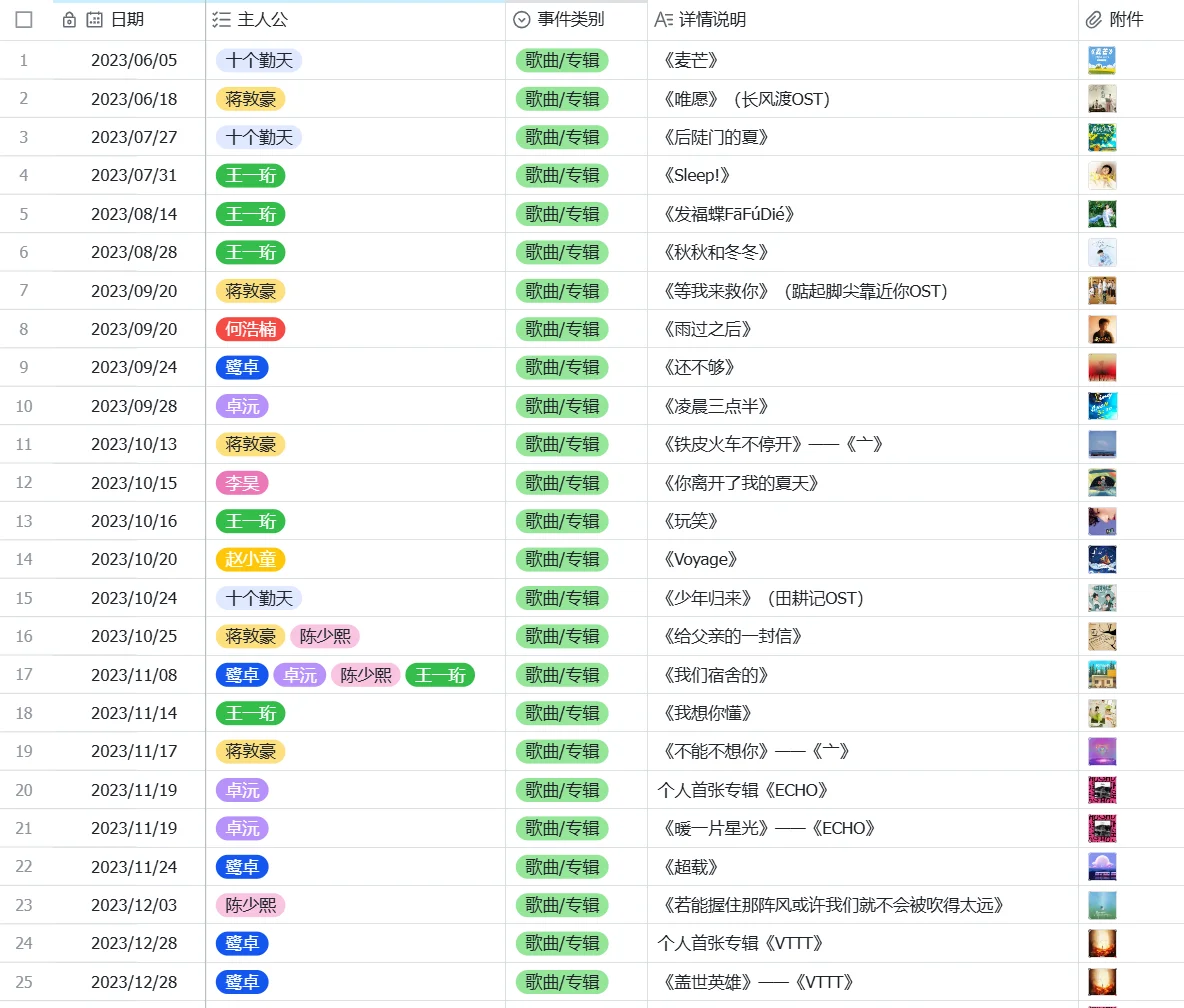Open attachment thumbnail for 《你离开了我的夏天》
Image resolution: width=1184 pixels, height=1008 pixels.
[1102, 482]
